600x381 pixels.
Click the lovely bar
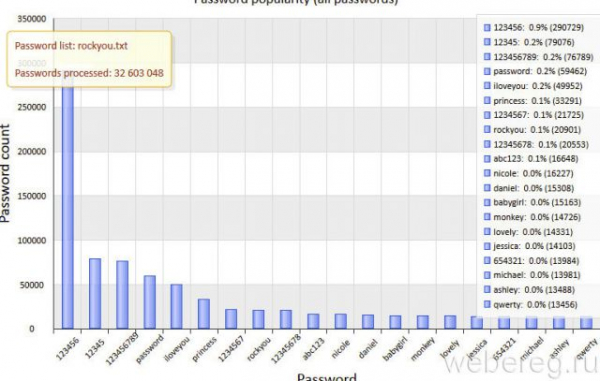click(x=450, y=322)
